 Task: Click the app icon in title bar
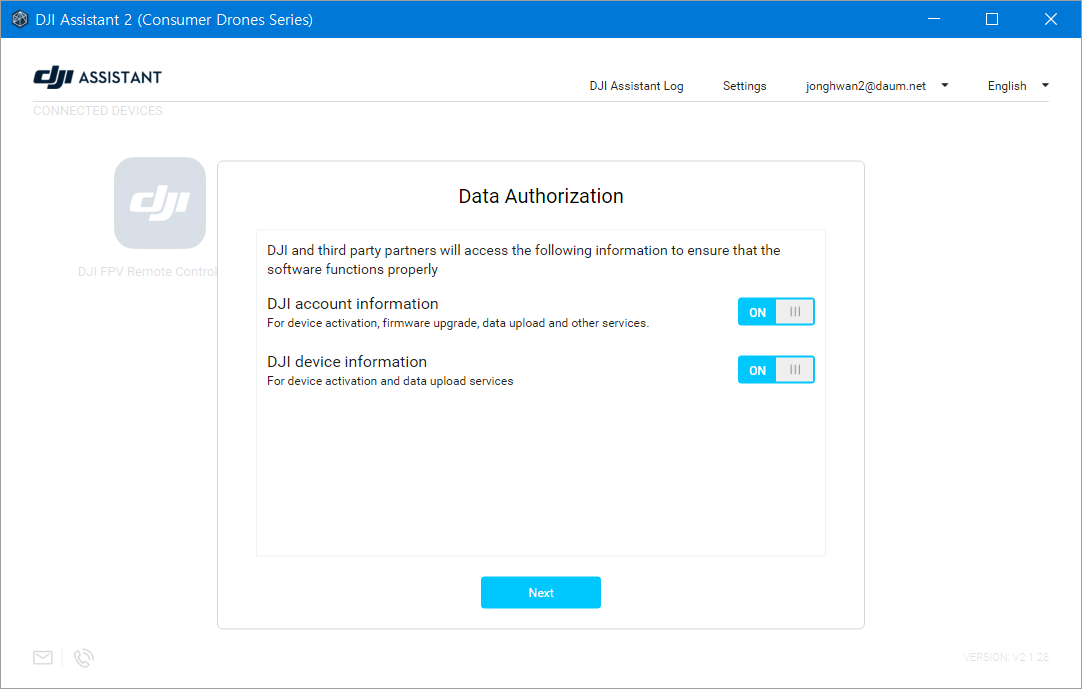coord(19,19)
